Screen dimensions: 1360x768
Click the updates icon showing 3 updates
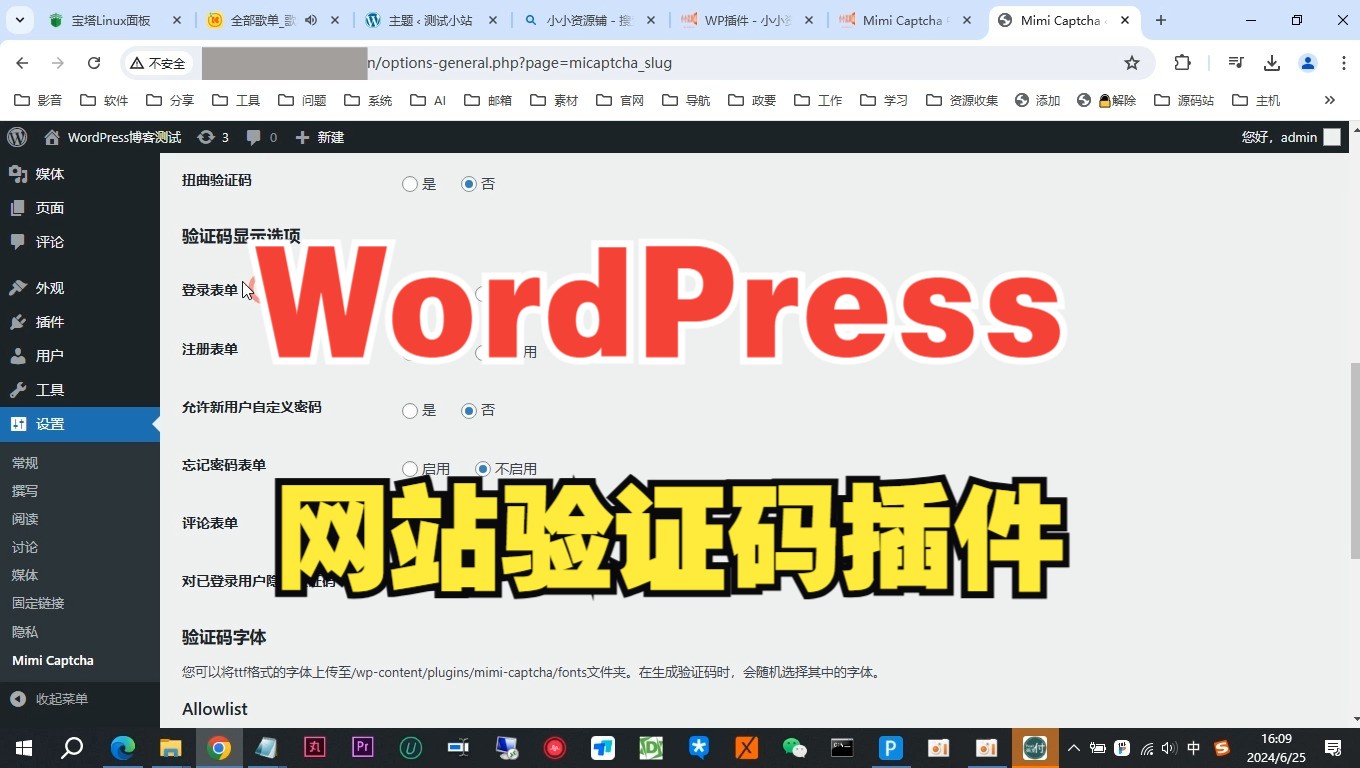click(x=207, y=137)
